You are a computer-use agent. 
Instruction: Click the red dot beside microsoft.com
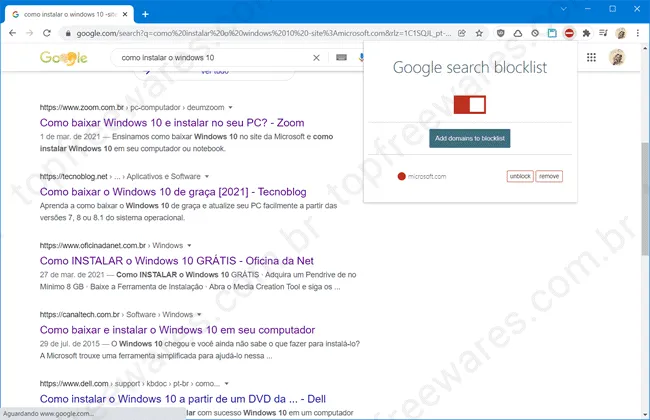(401, 176)
